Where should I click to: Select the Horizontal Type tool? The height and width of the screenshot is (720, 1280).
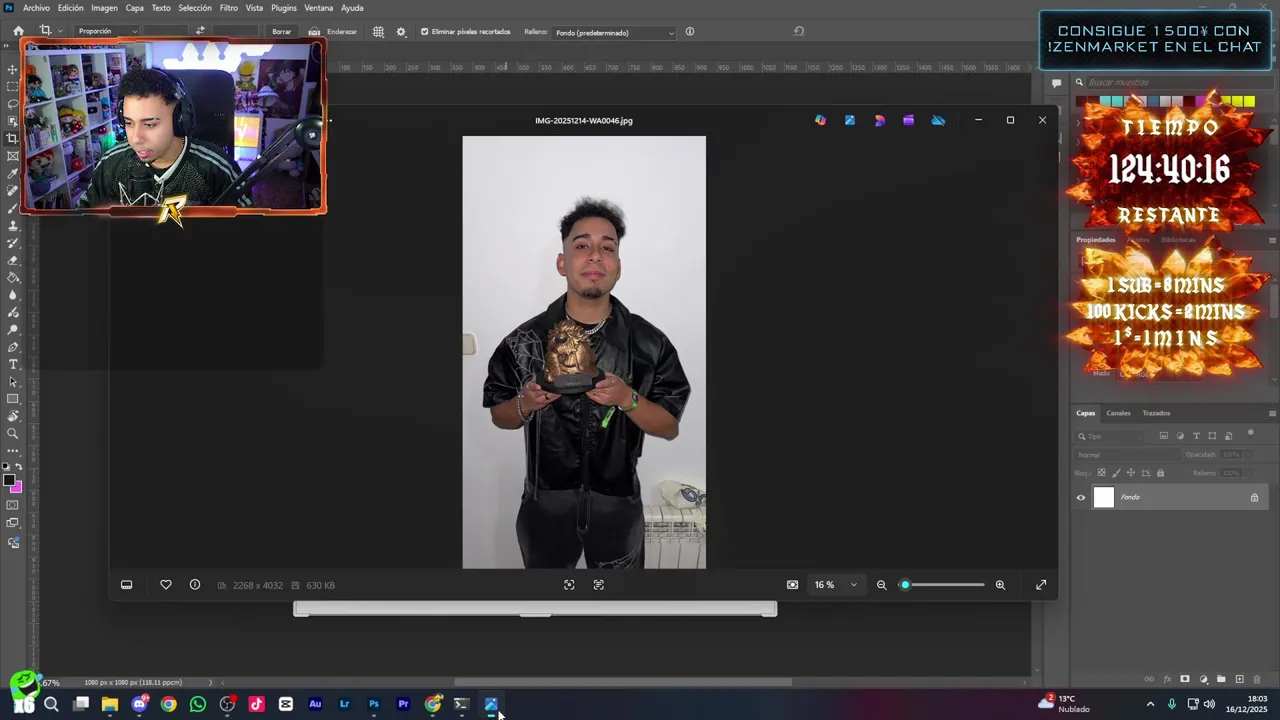coord(13,364)
